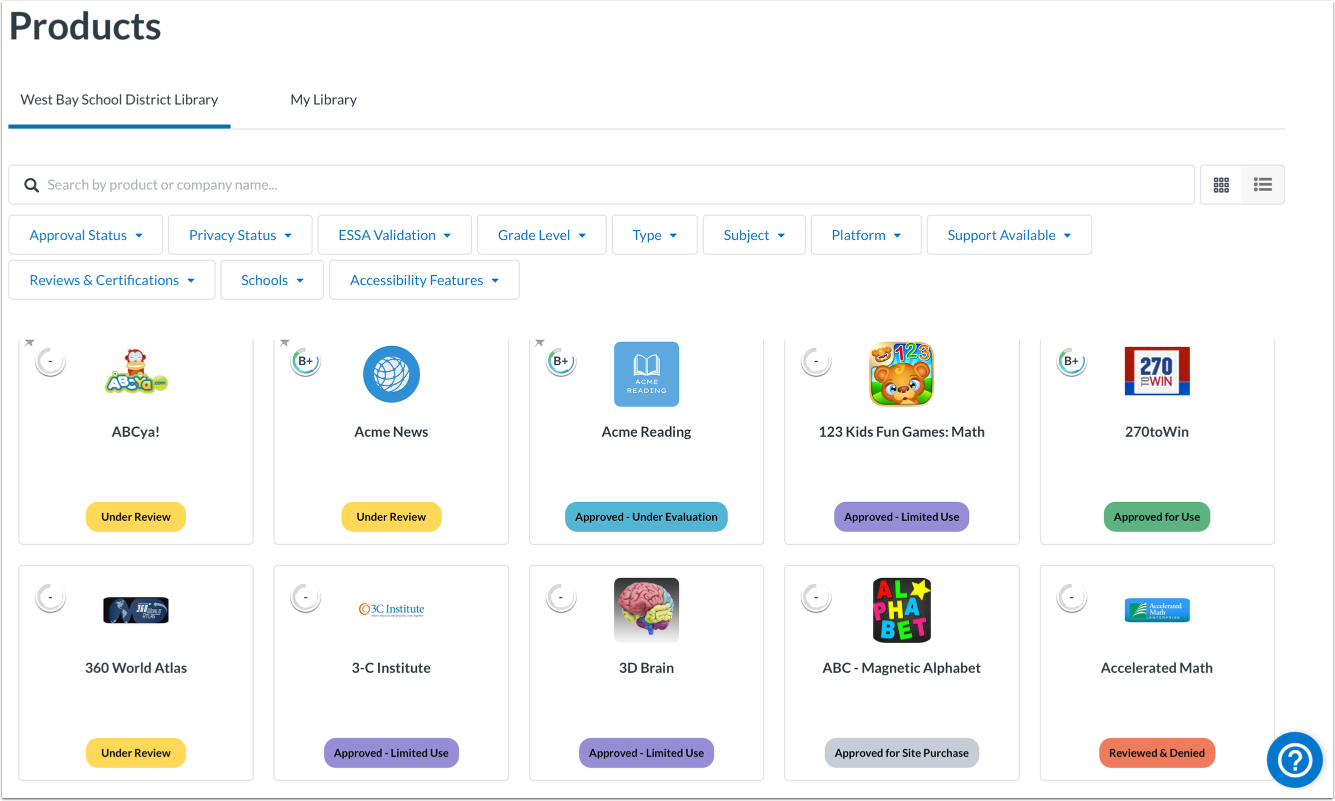Expand the Privacy Status filter

(240, 235)
